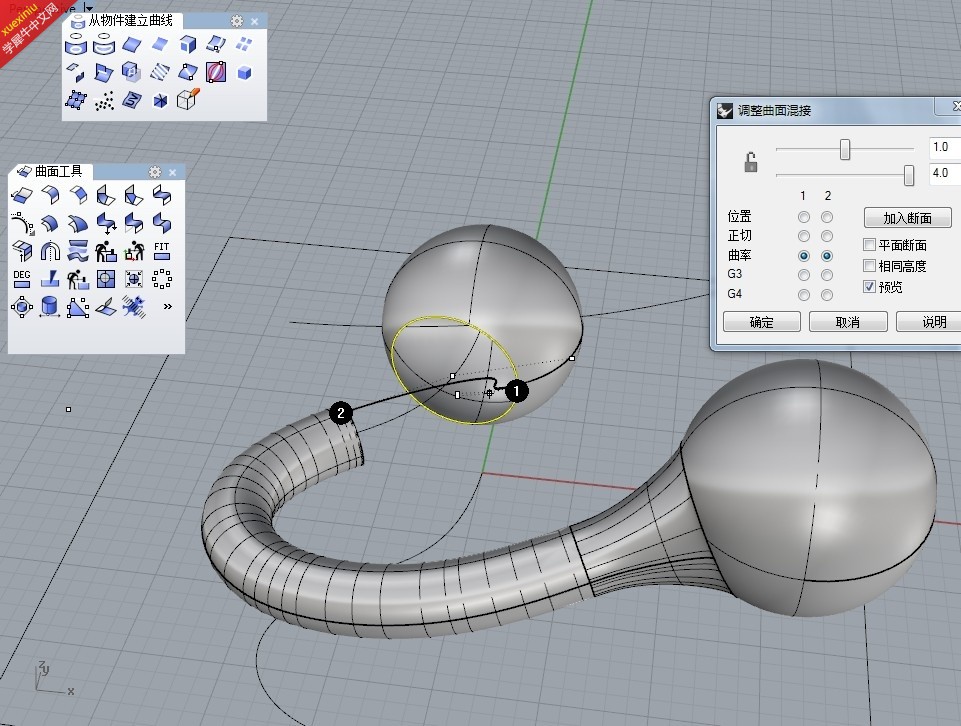Image resolution: width=961 pixels, height=726 pixels.
Task: Expand more tools with the » arrow
Action: point(167,306)
